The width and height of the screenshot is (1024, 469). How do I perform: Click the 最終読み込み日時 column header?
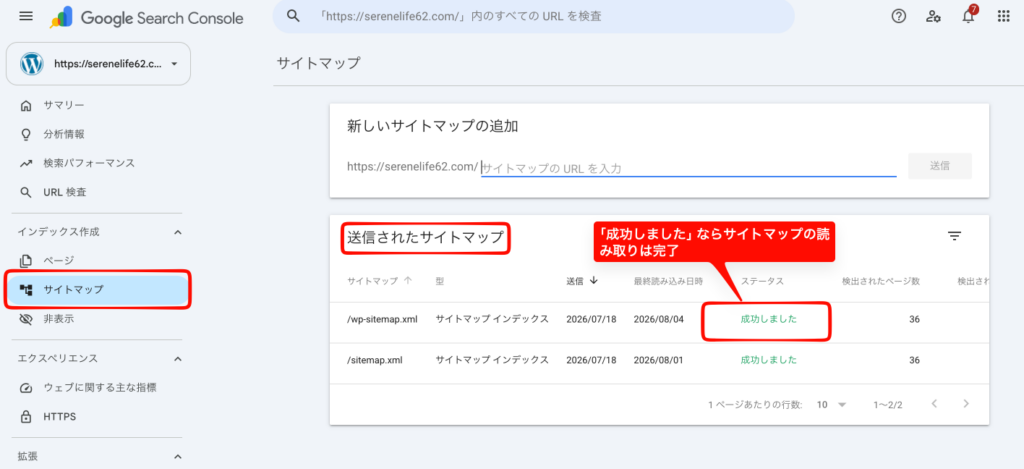pyautogui.click(x=667, y=282)
